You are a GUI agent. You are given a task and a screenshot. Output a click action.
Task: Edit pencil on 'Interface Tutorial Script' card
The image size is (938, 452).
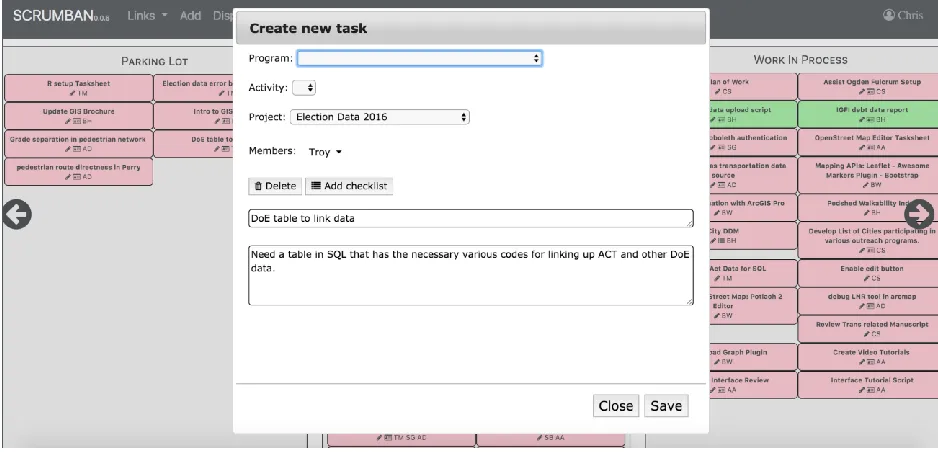click(x=861, y=390)
